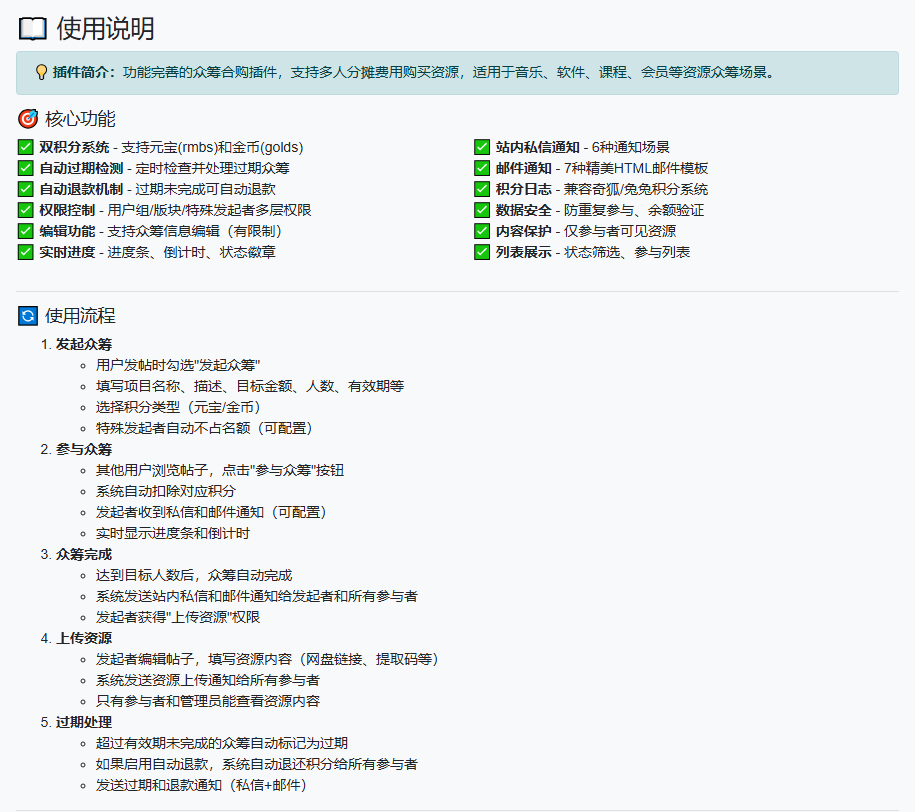The height and width of the screenshot is (812, 915).
Task: Click the green checkmark next to 站内私信通知
Action: pos(482,147)
